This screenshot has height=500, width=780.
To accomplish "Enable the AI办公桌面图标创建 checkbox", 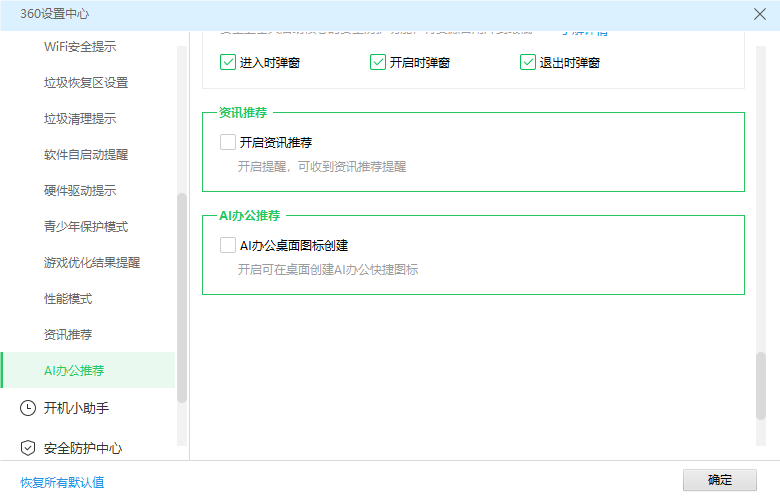I will pos(228,245).
